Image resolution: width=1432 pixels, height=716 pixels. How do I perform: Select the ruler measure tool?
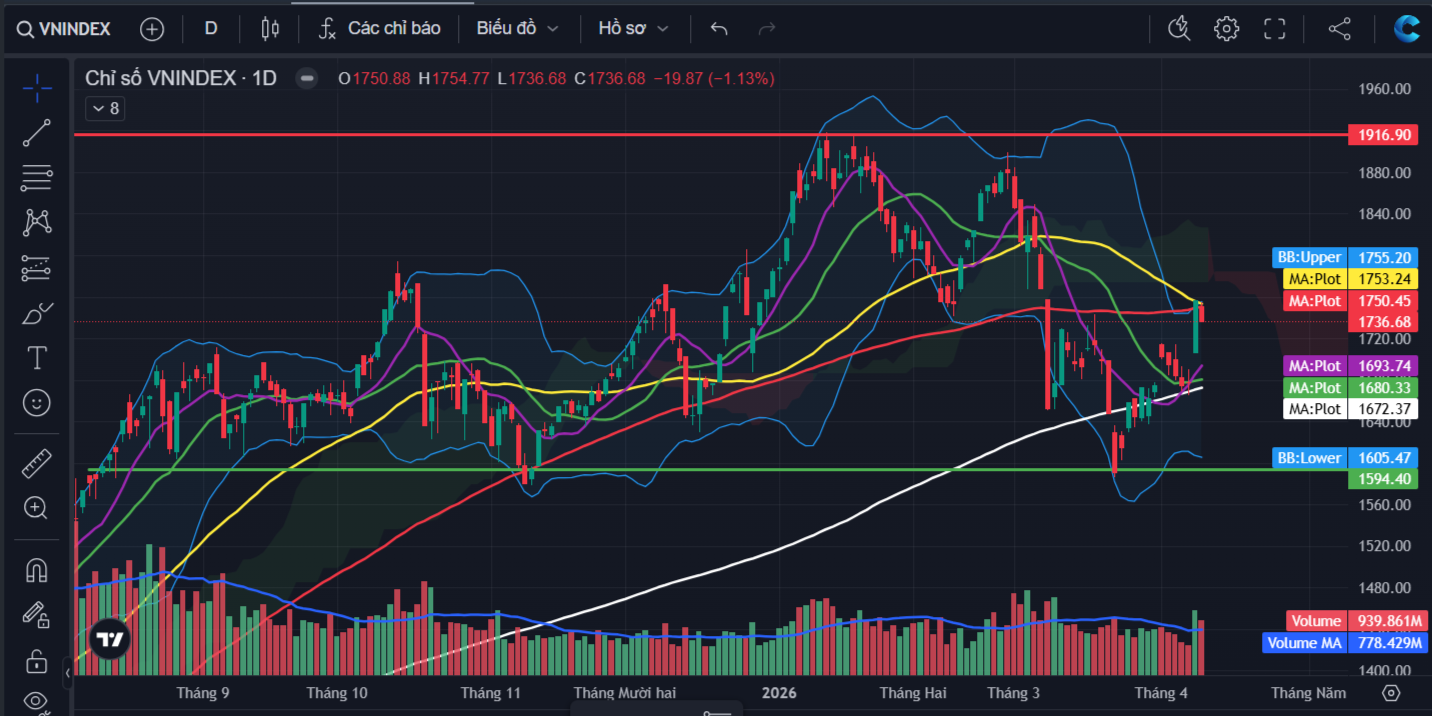tap(37, 463)
